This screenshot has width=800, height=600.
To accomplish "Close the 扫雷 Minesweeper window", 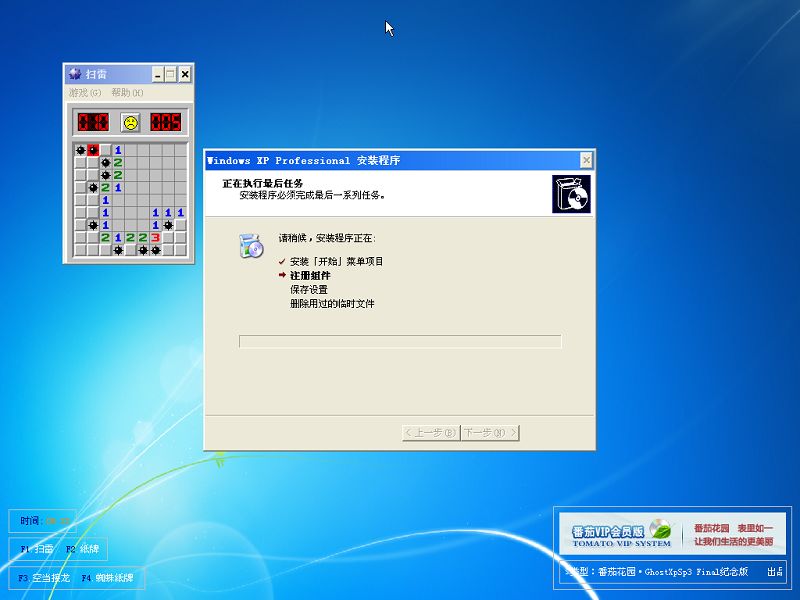I will (185, 75).
